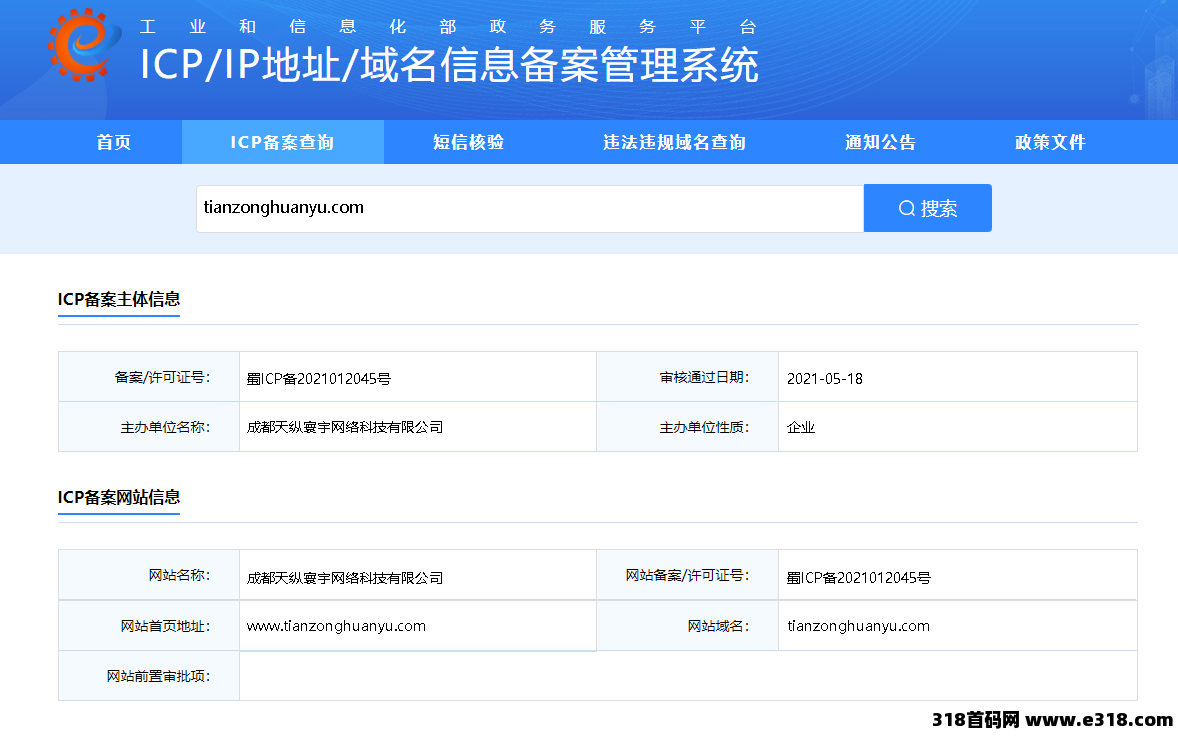Click the ICP/IP地址/域名信息备案管理系统 title
Screen dimensions: 1178x737
click(x=449, y=65)
